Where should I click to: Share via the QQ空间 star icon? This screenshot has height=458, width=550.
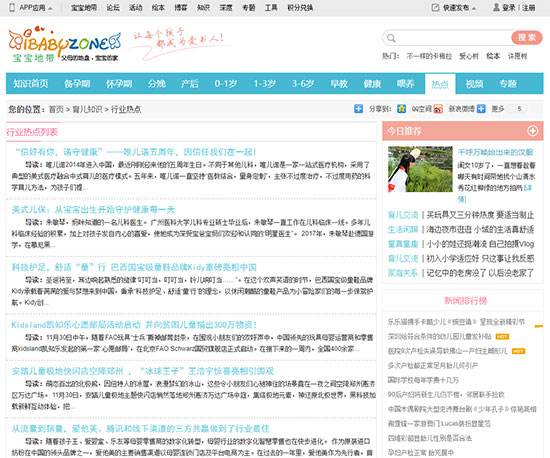(401, 109)
